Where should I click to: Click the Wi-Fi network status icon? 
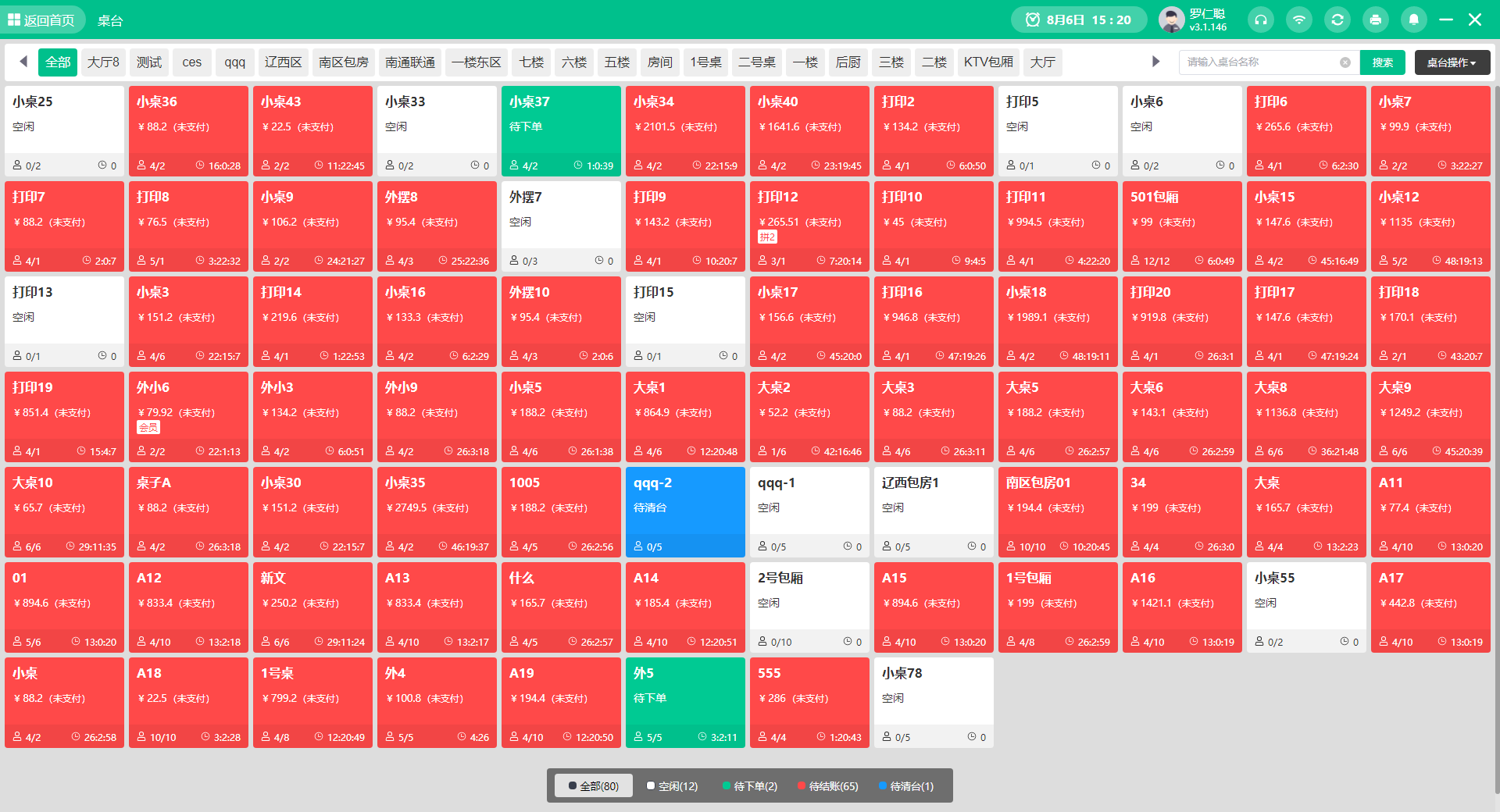tap(1298, 20)
